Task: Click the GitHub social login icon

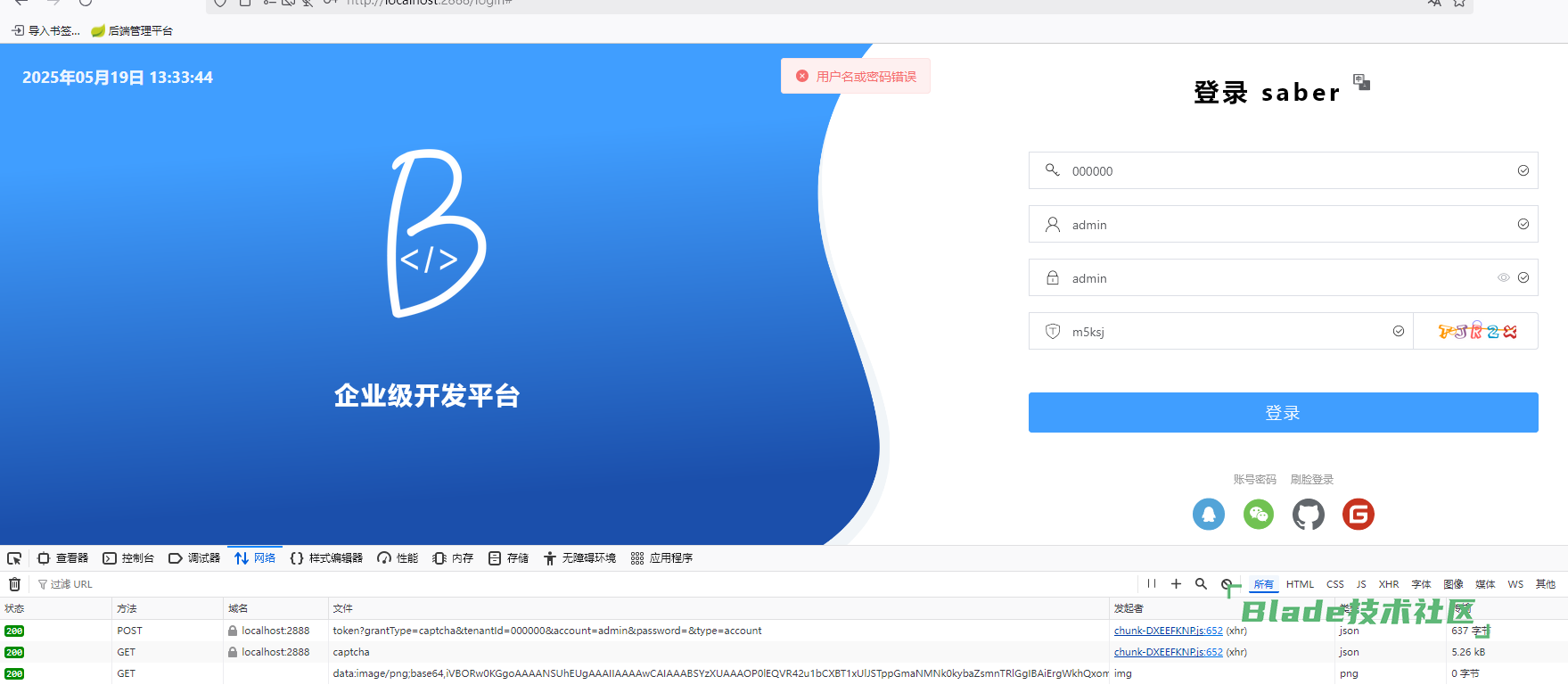Action: [1309, 514]
